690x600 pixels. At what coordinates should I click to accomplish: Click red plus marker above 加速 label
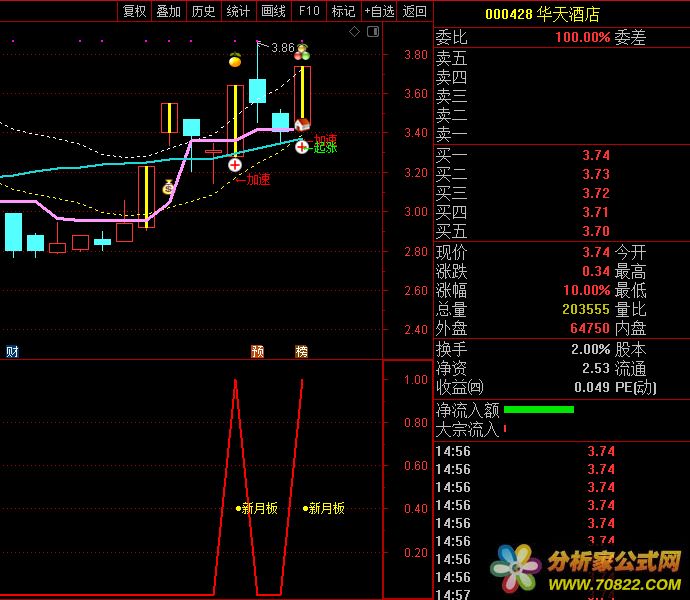click(235, 165)
